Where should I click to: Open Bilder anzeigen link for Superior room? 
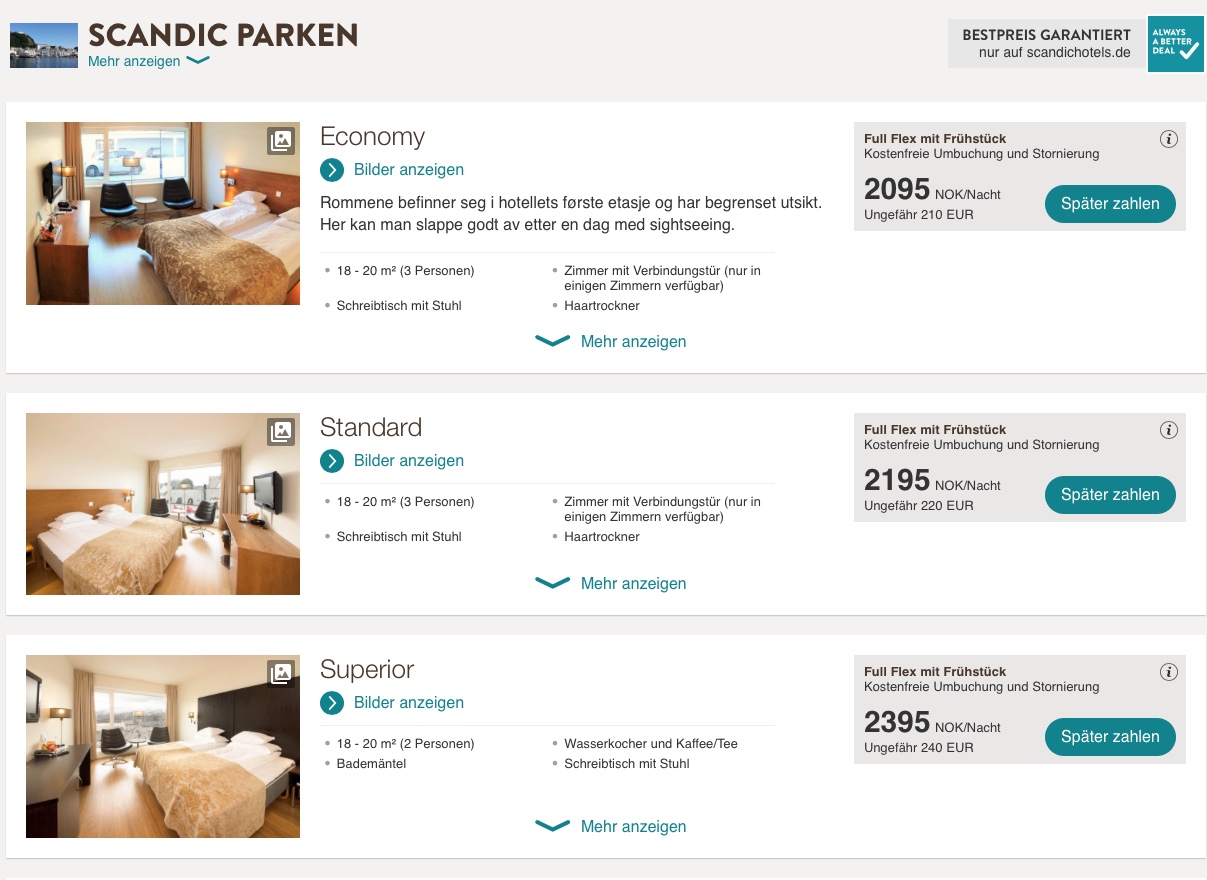pyautogui.click(x=408, y=703)
